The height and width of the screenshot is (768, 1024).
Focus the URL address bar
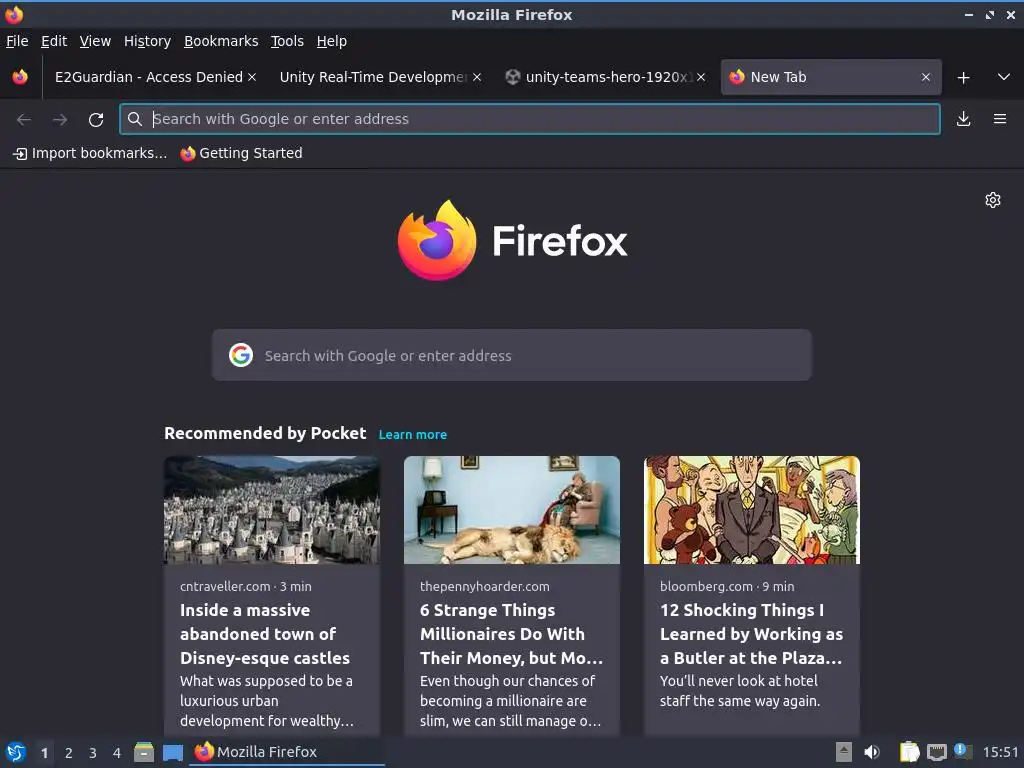coord(530,119)
